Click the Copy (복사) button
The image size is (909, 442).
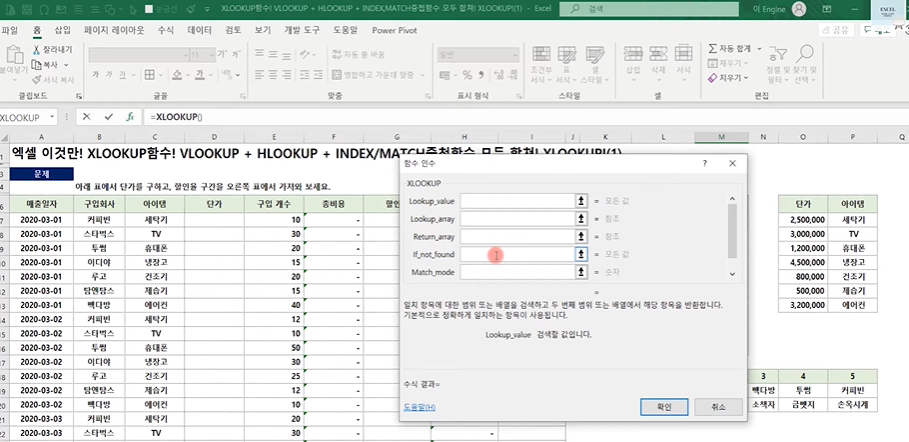(46, 64)
